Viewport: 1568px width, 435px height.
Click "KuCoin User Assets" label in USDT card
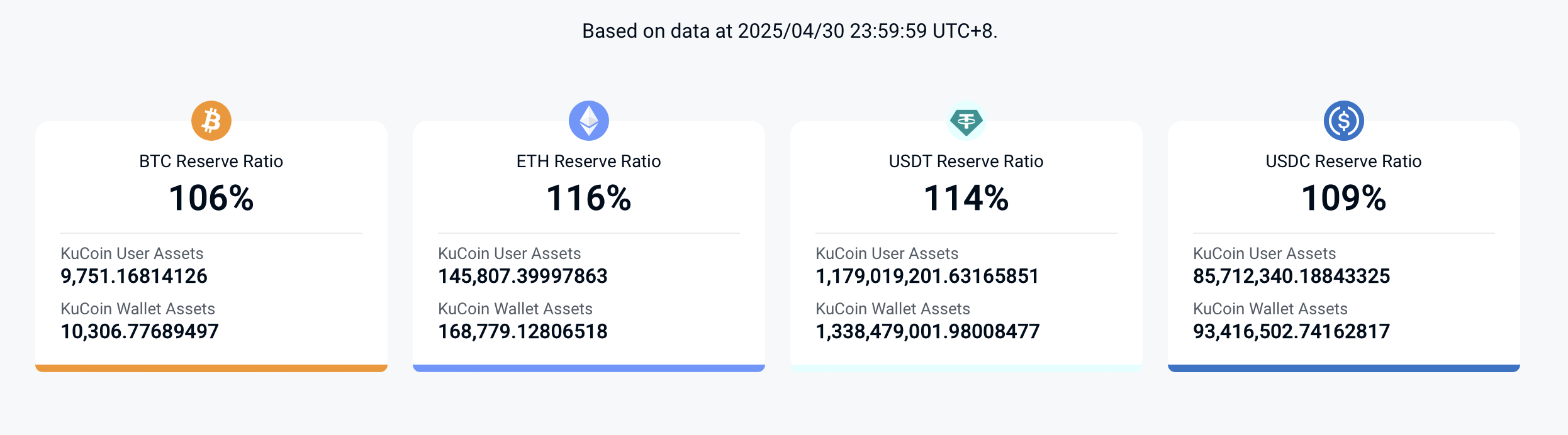887,253
